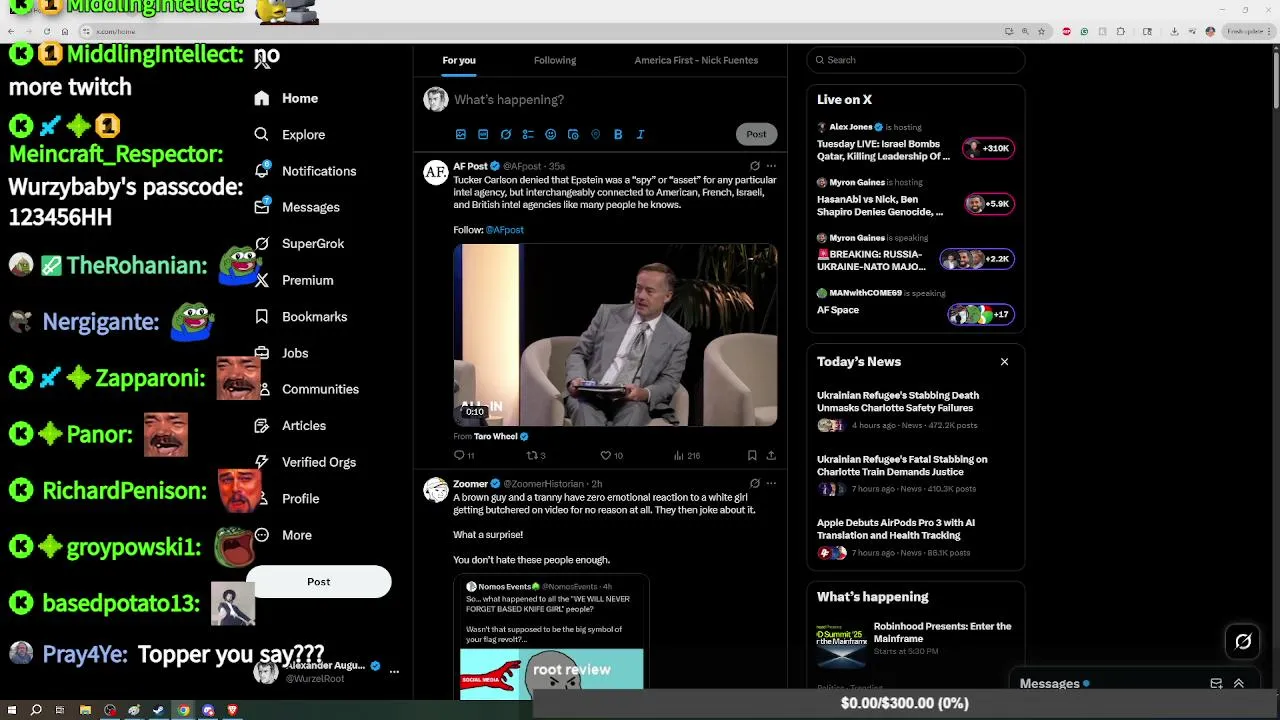Open the taskbar search icon
This screenshot has width=1280, height=720.
coord(36,710)
